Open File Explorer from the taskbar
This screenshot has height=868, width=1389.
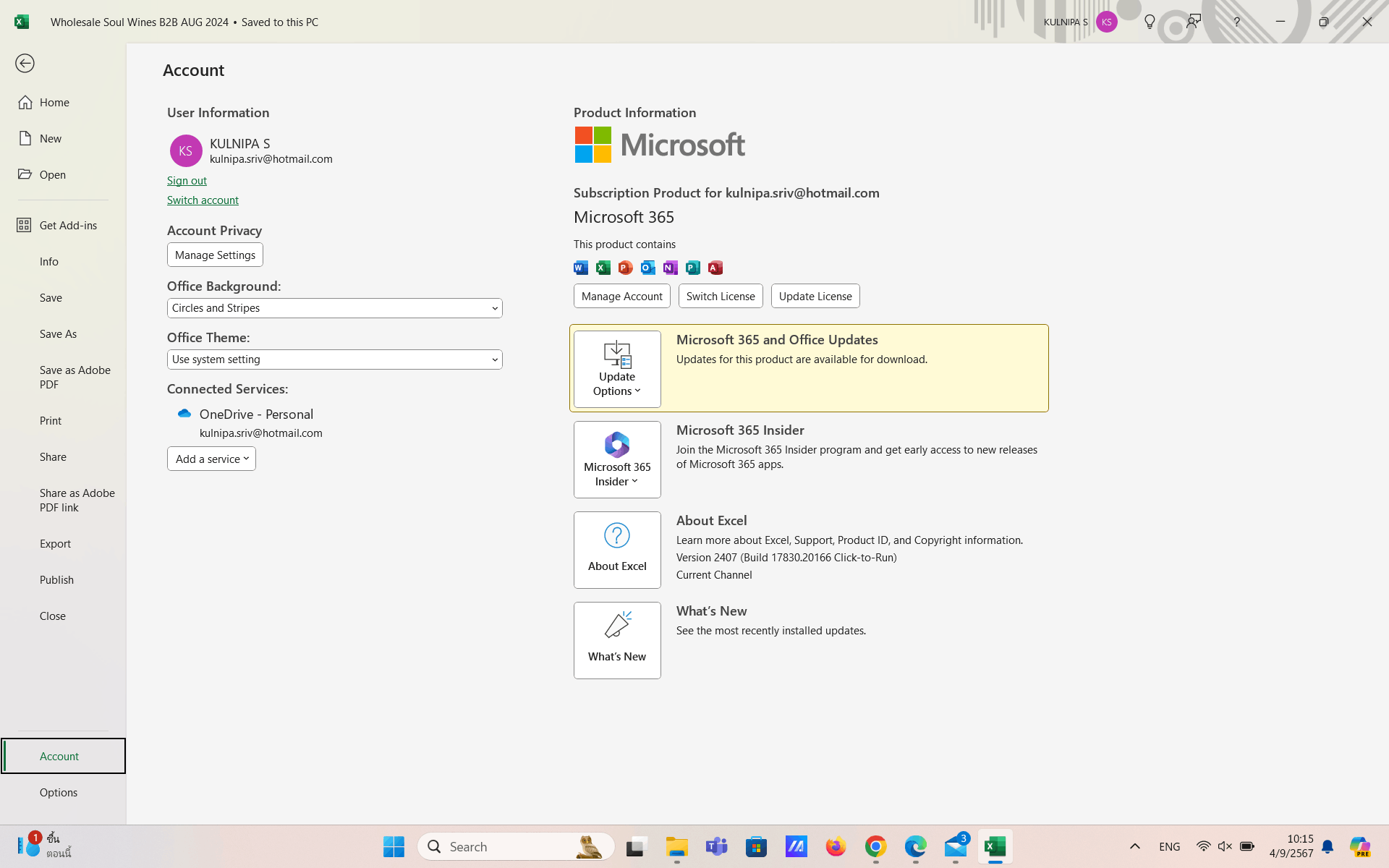(x=677, y=846)
